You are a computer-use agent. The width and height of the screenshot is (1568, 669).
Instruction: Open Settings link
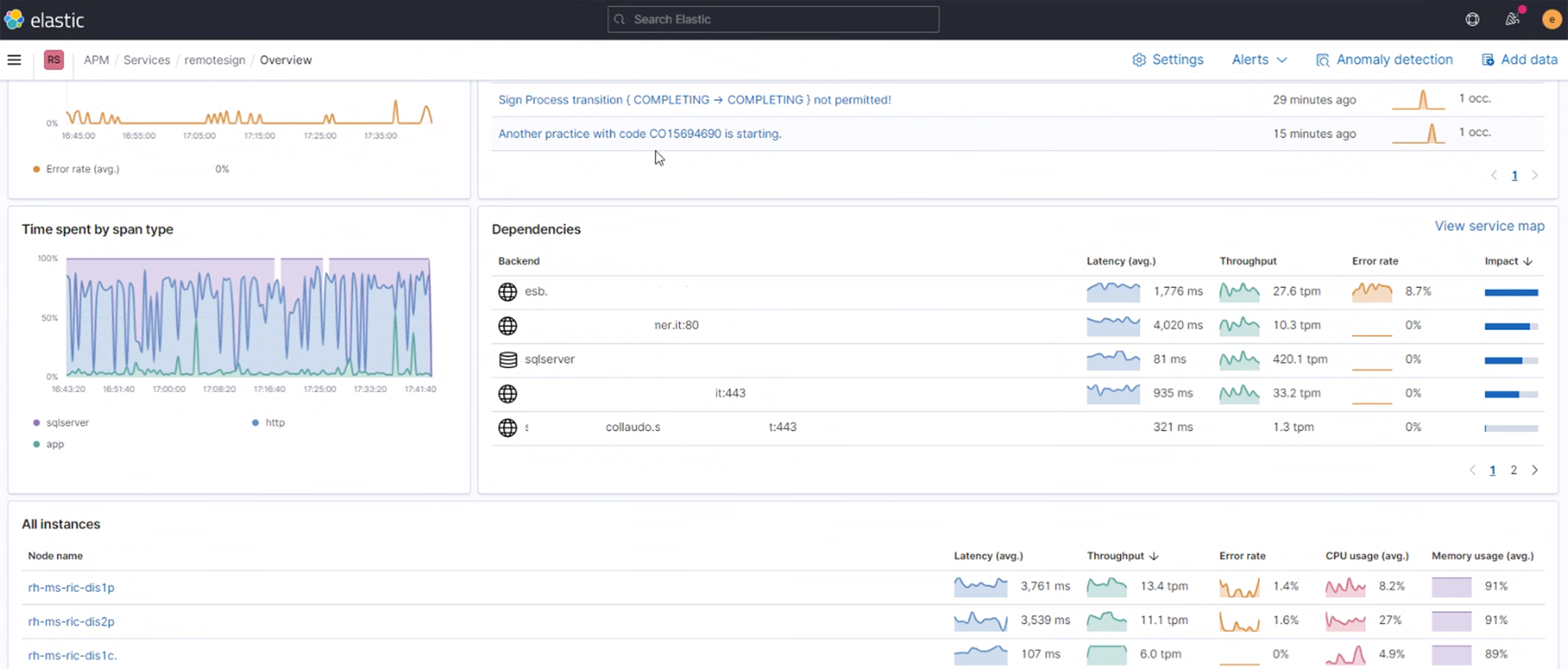pos(1178,60)
